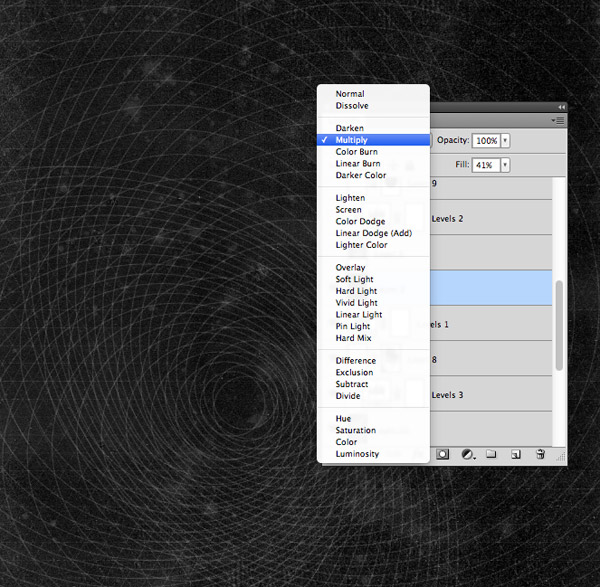Pick the Soft Light blend mode

pos(355,280)
